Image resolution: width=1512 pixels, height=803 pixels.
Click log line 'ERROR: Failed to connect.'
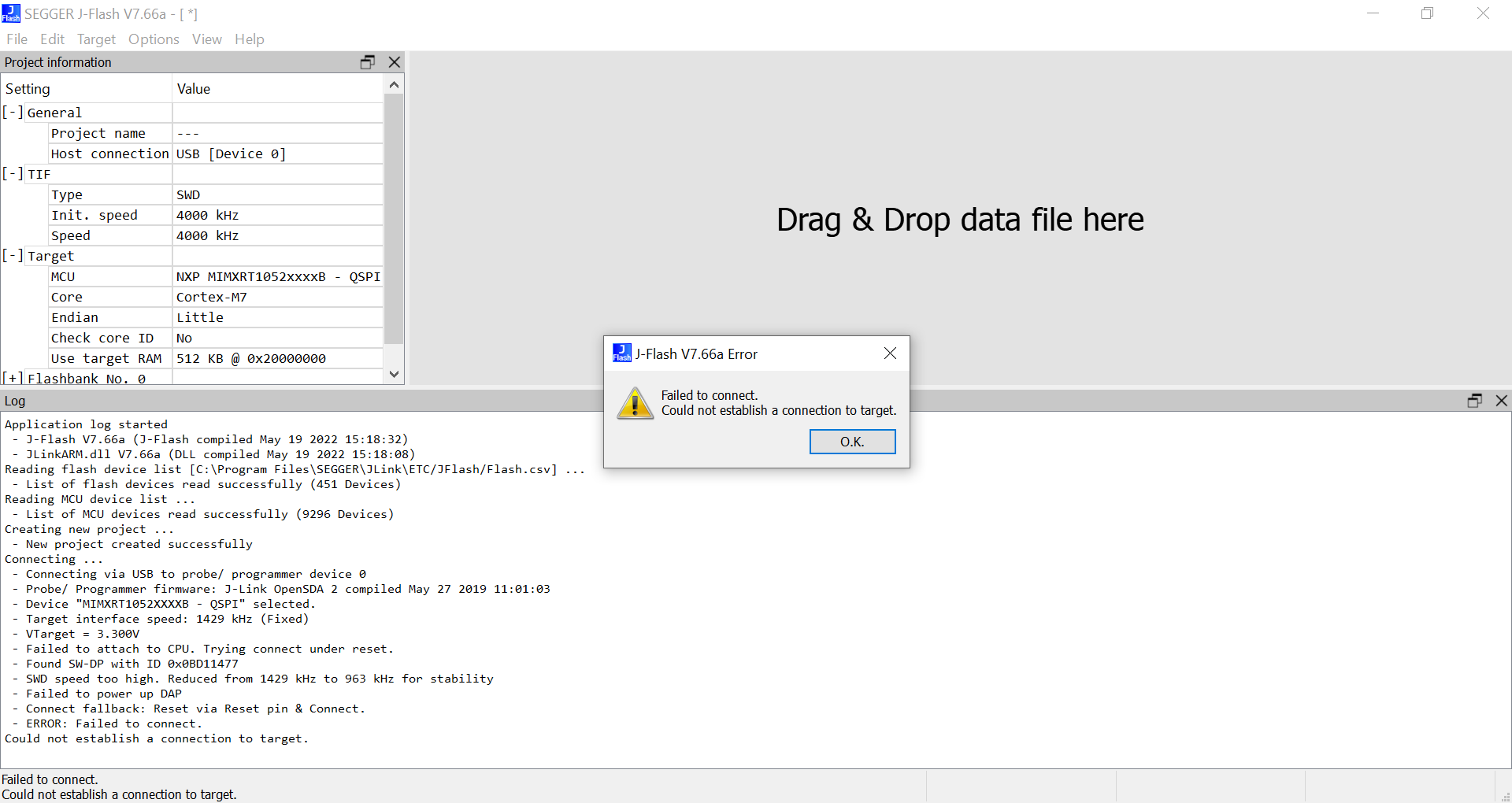(114, 723)
